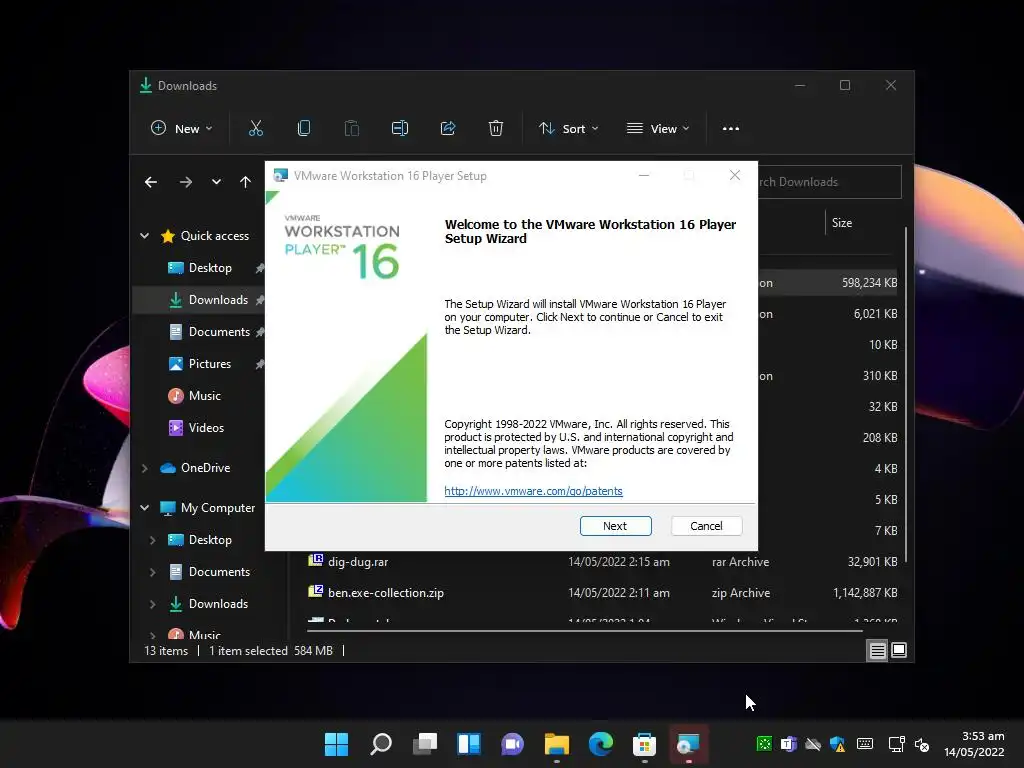The image size is (1024, 768).
Task: Click the Paste icon in Explorer toolbar
Action: coord(351,129)
